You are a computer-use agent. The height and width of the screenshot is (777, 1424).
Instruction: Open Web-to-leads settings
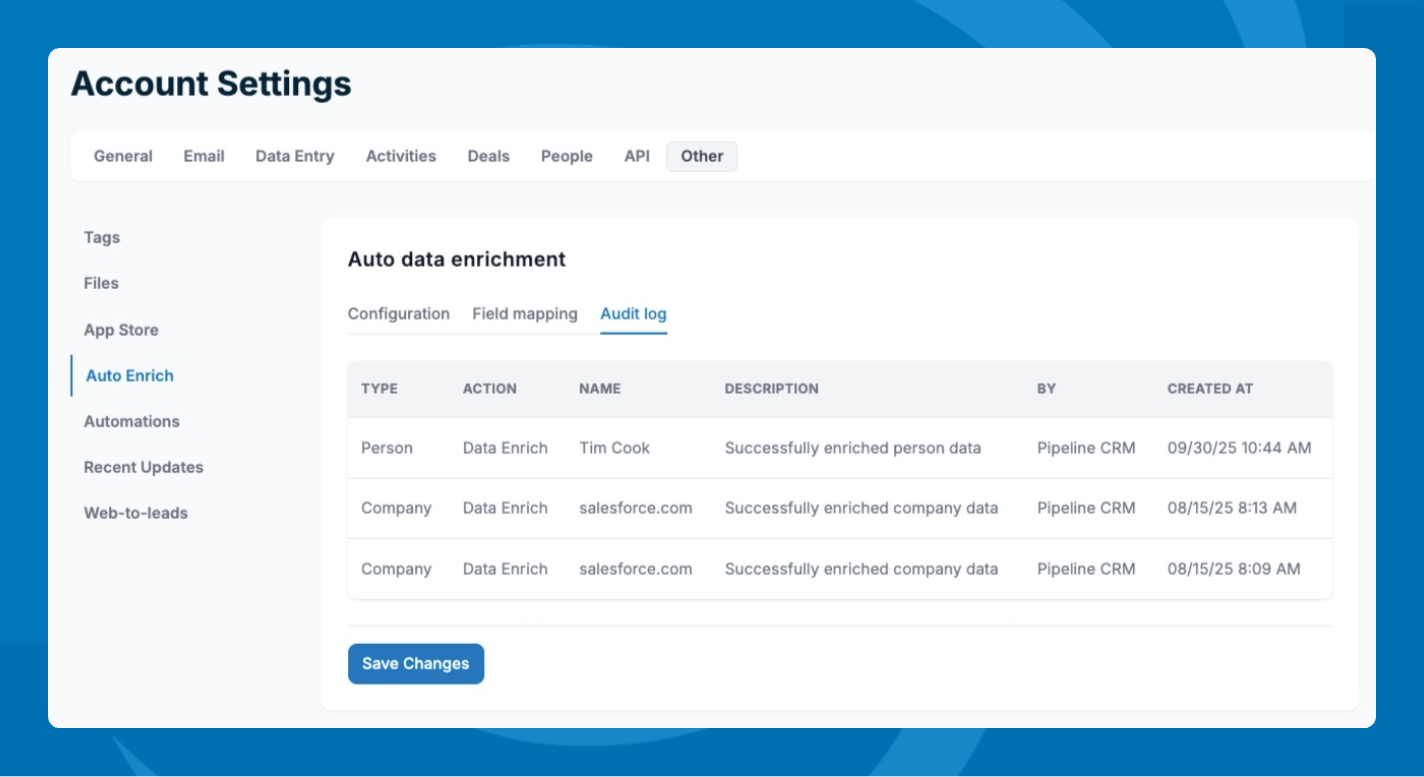tap(136, 514)
